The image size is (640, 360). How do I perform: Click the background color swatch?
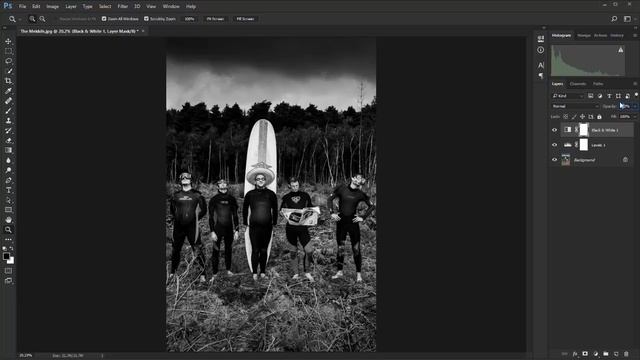pyautogui.click(x=11, y=261)
